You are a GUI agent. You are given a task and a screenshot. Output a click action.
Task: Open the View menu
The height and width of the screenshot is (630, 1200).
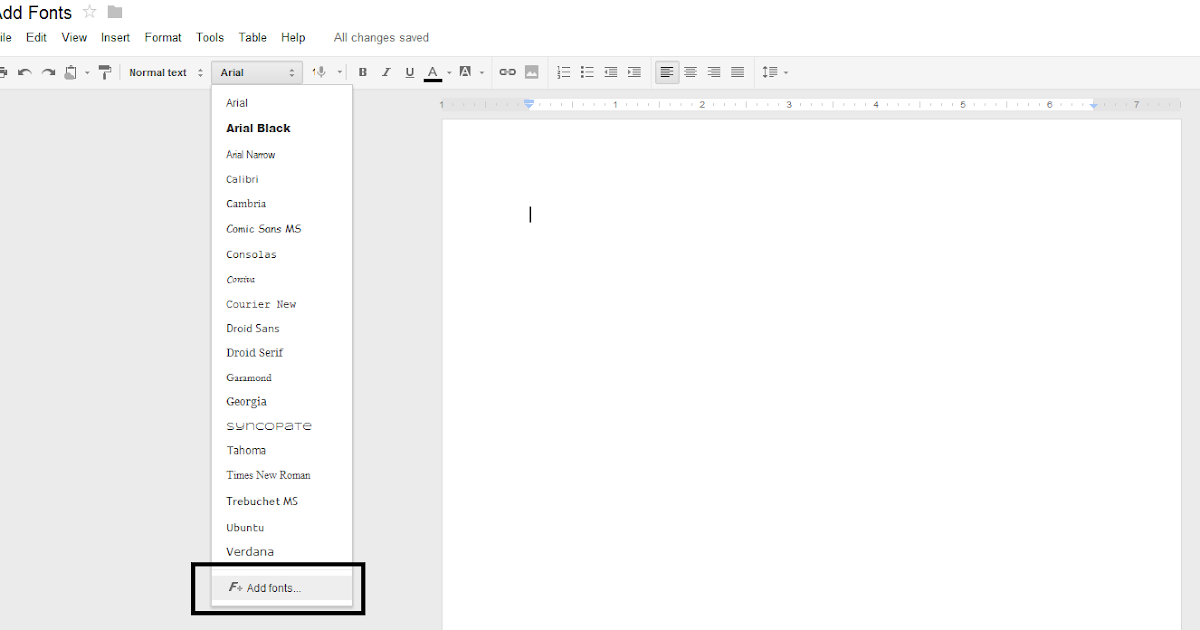pos(74,37)
